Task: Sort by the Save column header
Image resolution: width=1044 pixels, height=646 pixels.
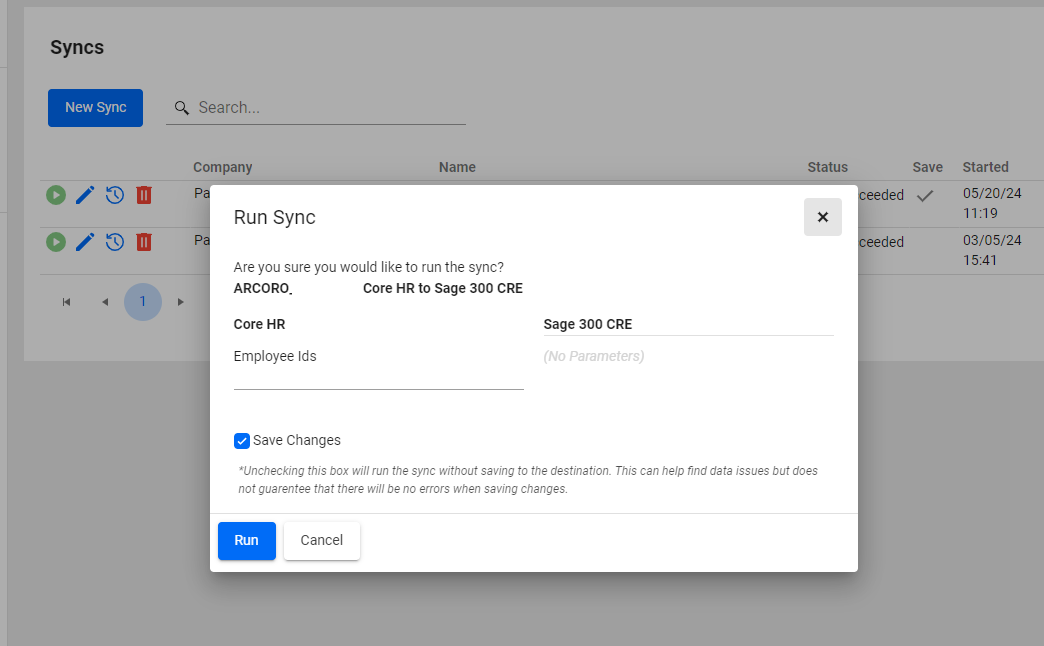Action: [927, 167]
